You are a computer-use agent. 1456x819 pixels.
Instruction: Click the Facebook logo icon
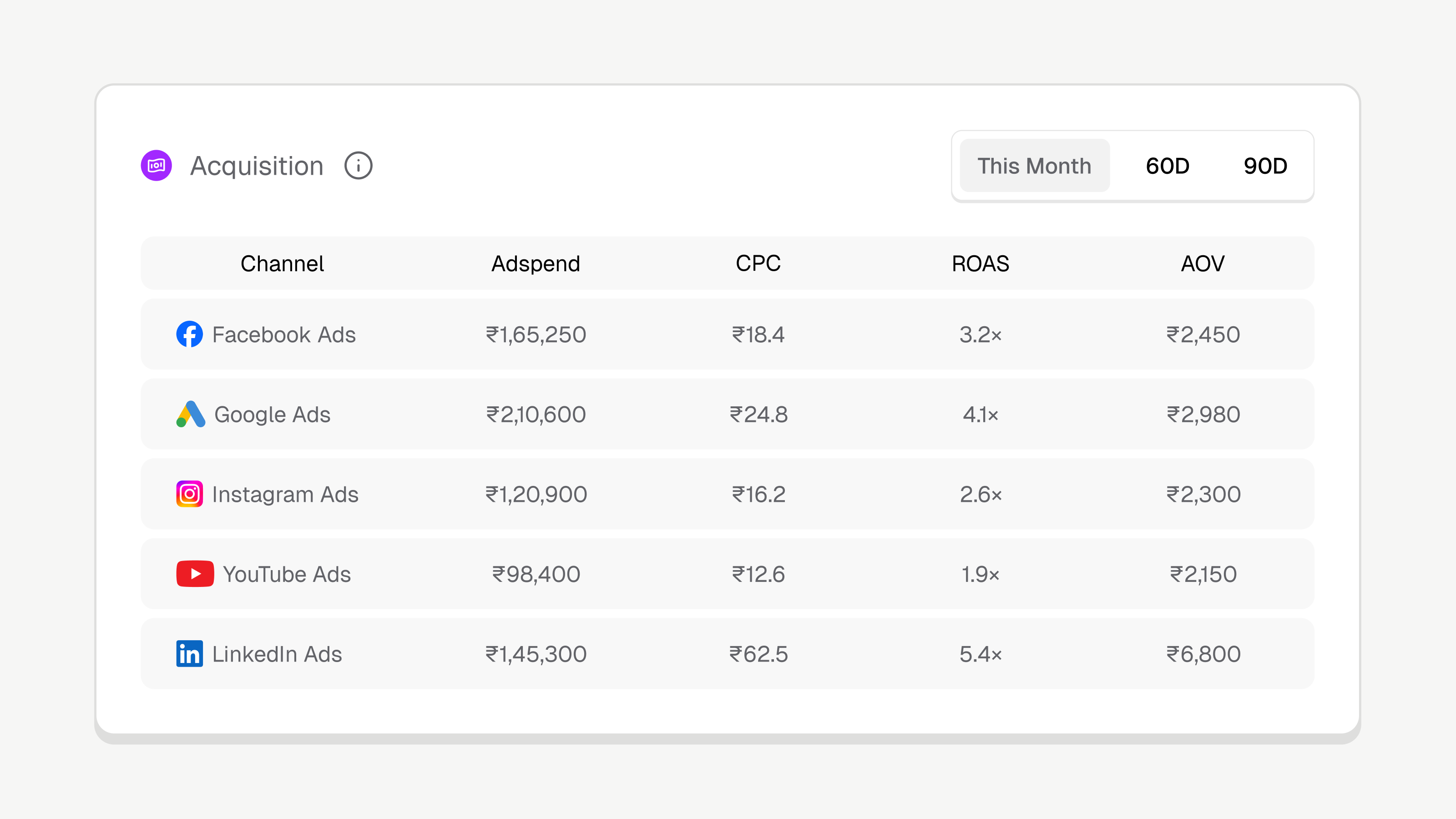pos(189,334)
